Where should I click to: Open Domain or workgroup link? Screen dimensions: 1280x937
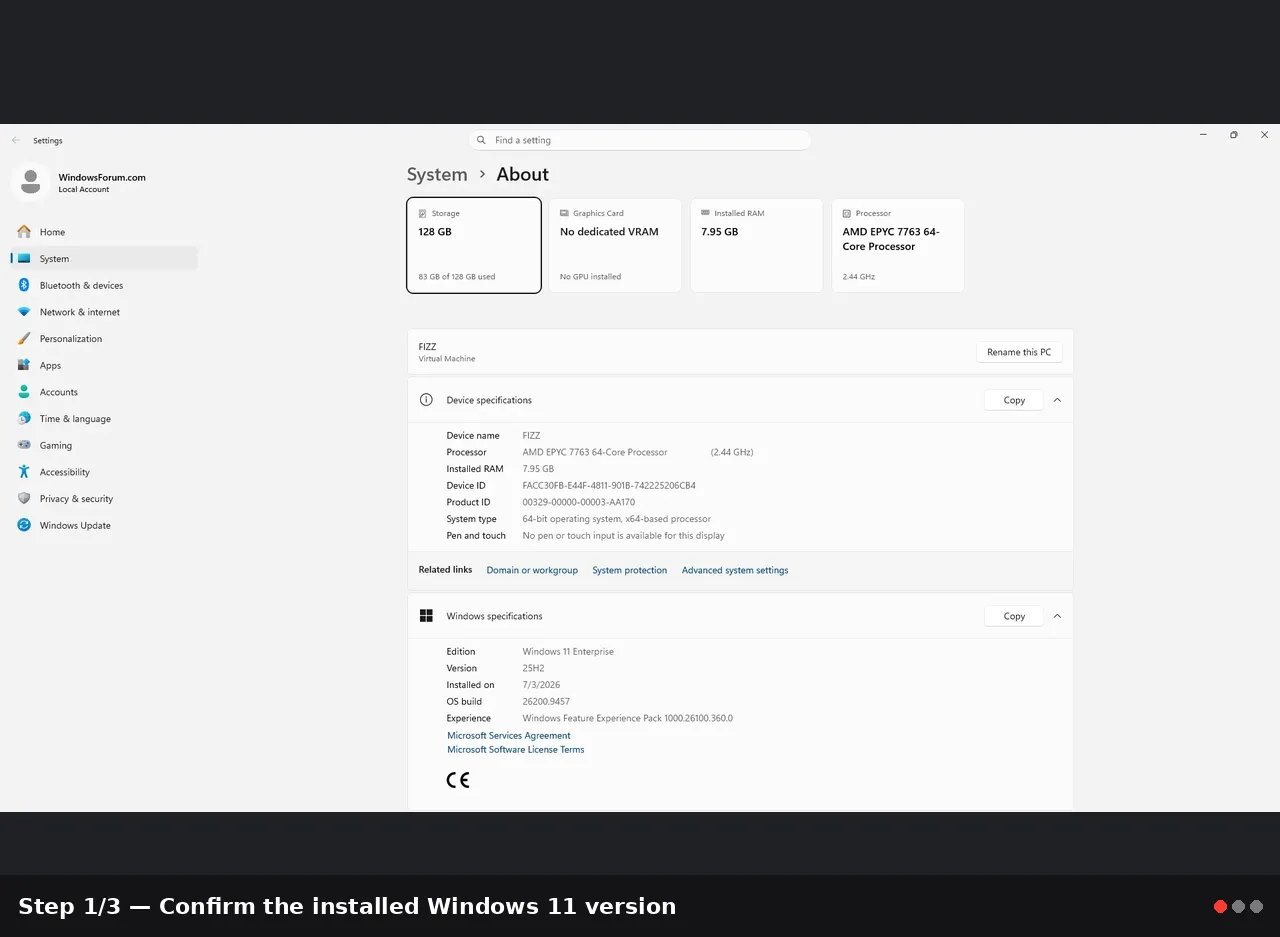coord(532,570)
